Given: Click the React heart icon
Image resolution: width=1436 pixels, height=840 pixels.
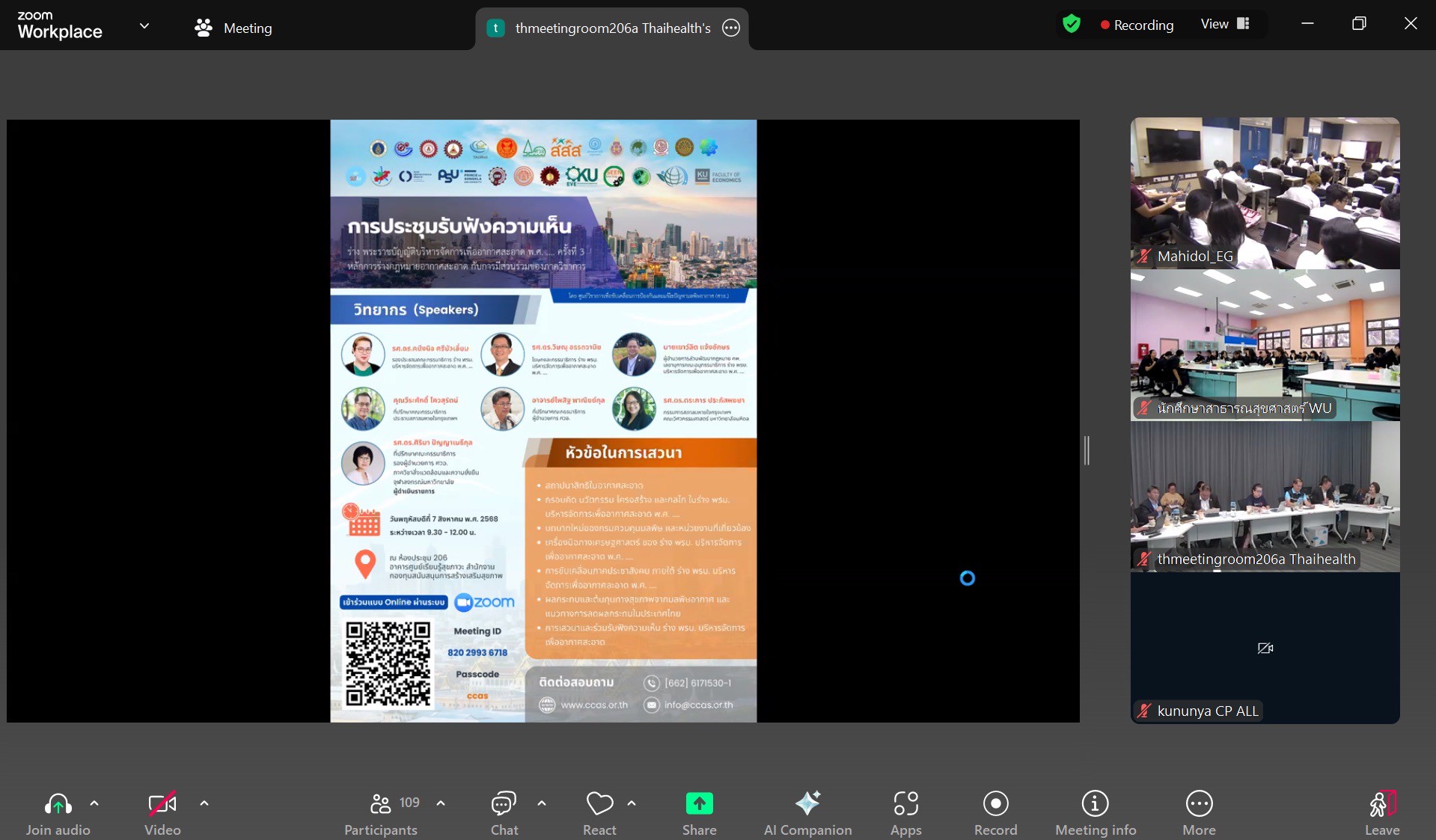Looking at the screenshot, I should point(599,813).
